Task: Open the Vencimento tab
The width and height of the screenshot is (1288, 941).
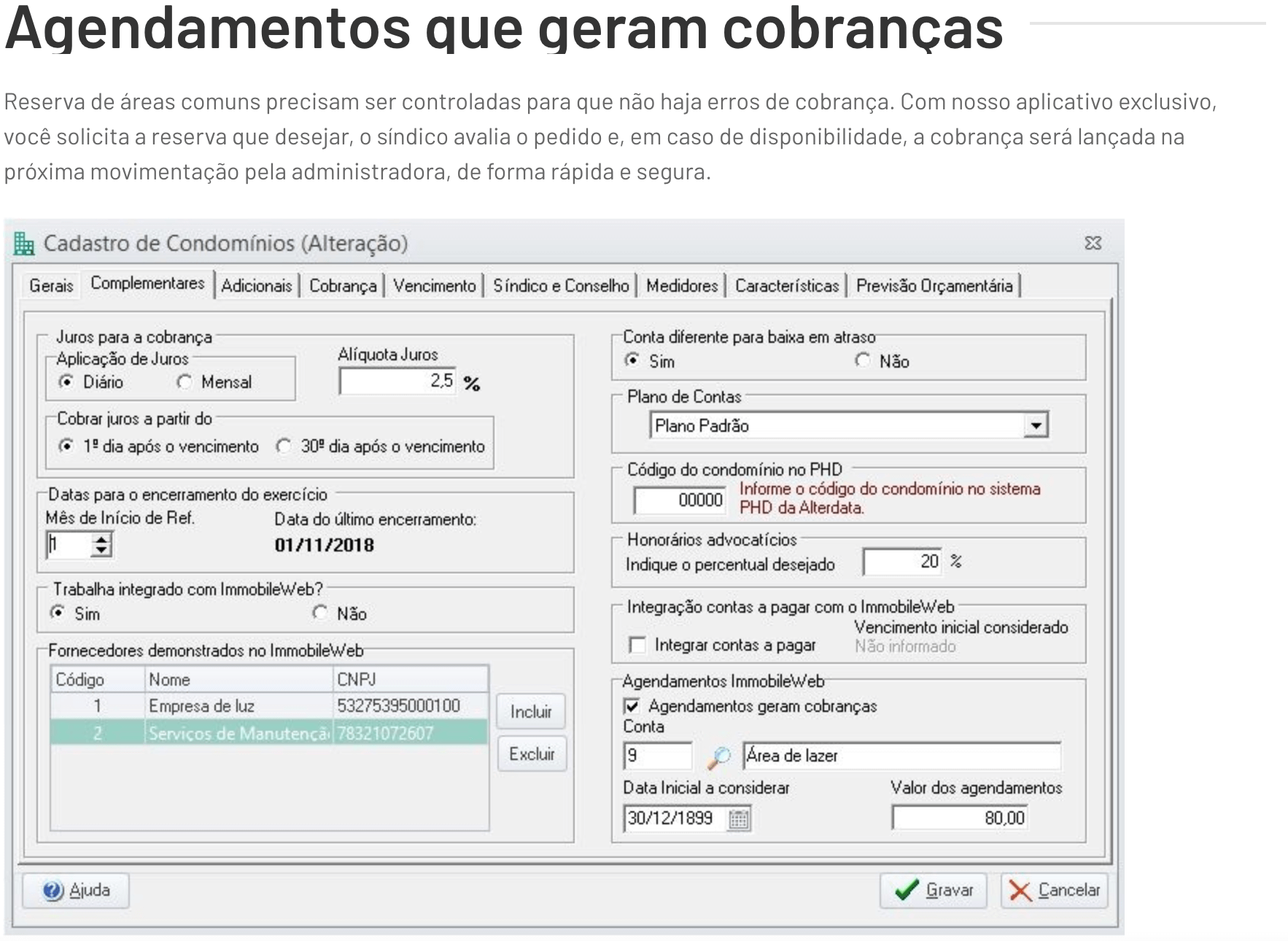Action: [435, 285]
